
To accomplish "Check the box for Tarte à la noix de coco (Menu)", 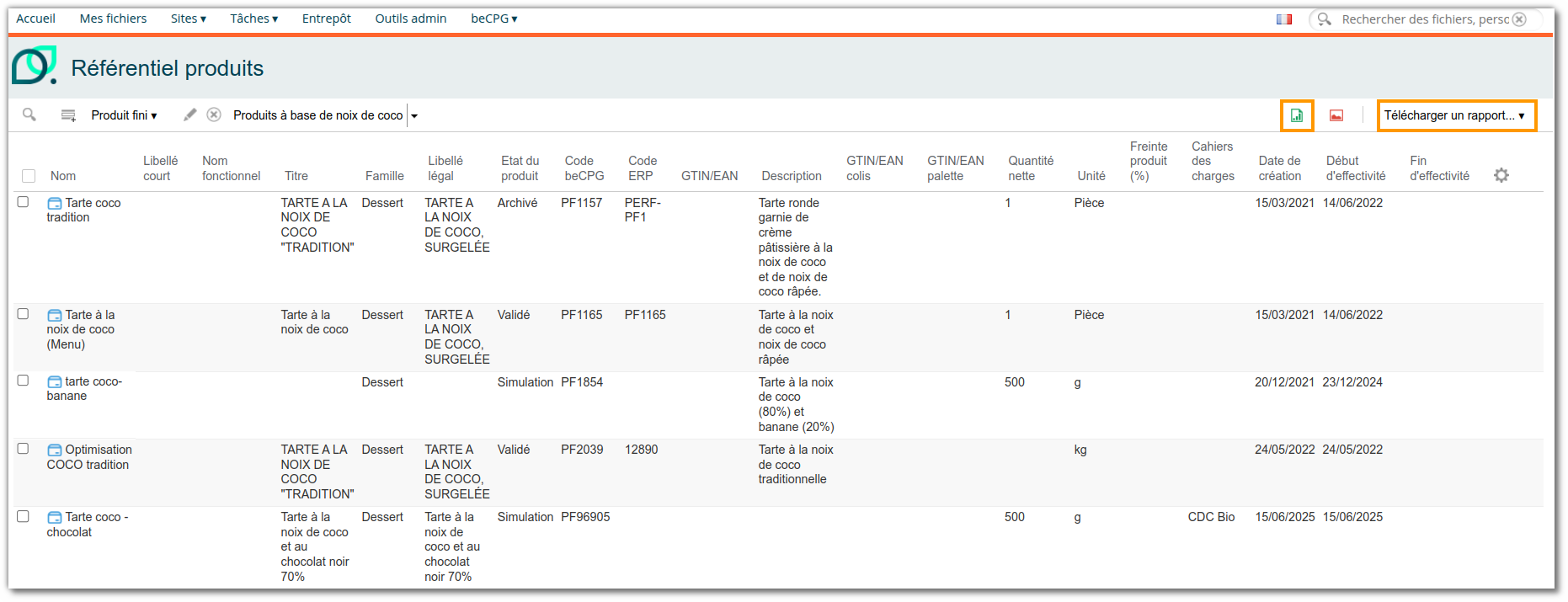I will click(x=23, y=314).
